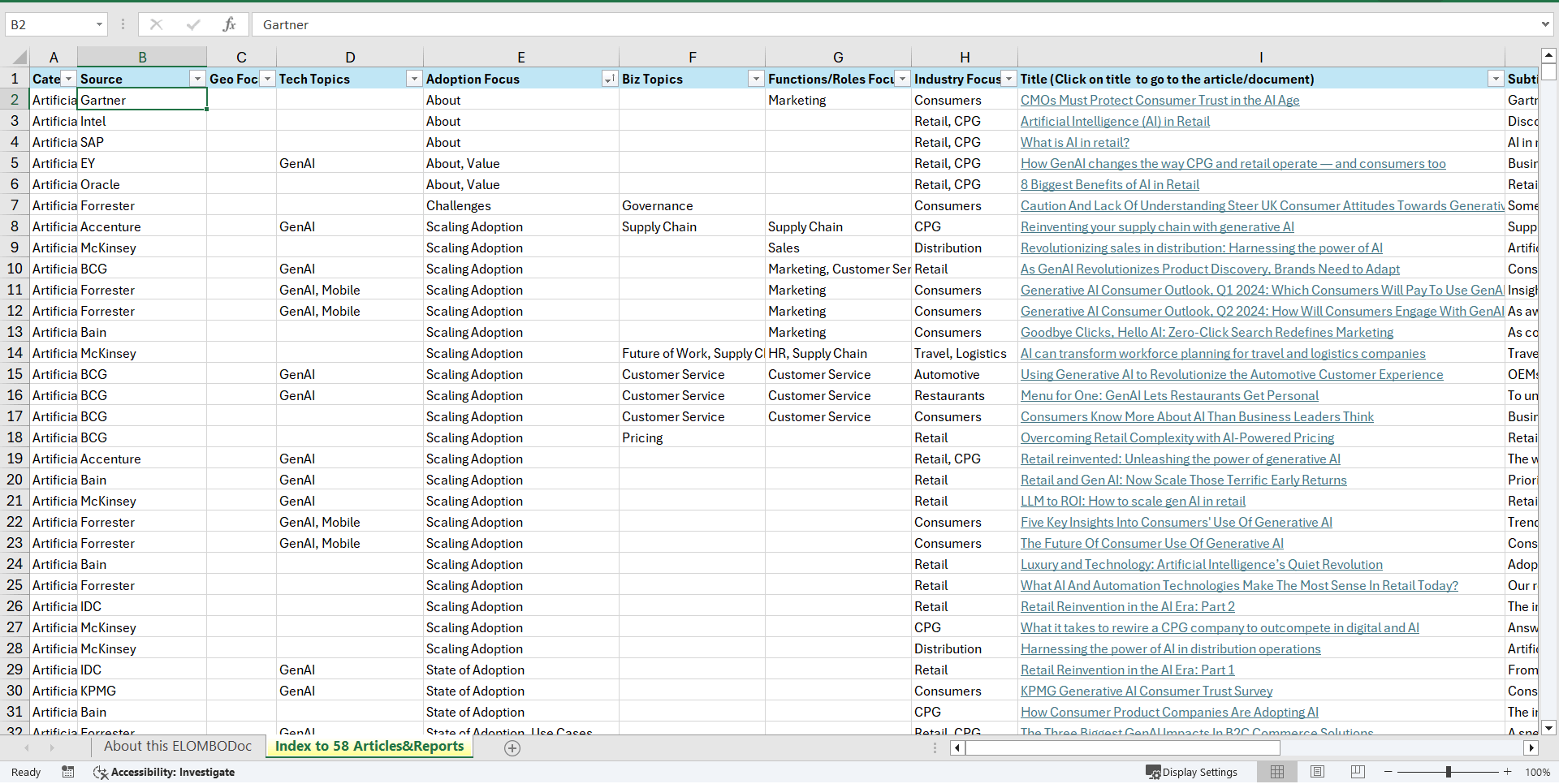Screen dimensions: 1559x784
Task: Open Retail Reinvention in AI Era: Part 2
Action: (x=1128, y=606)
